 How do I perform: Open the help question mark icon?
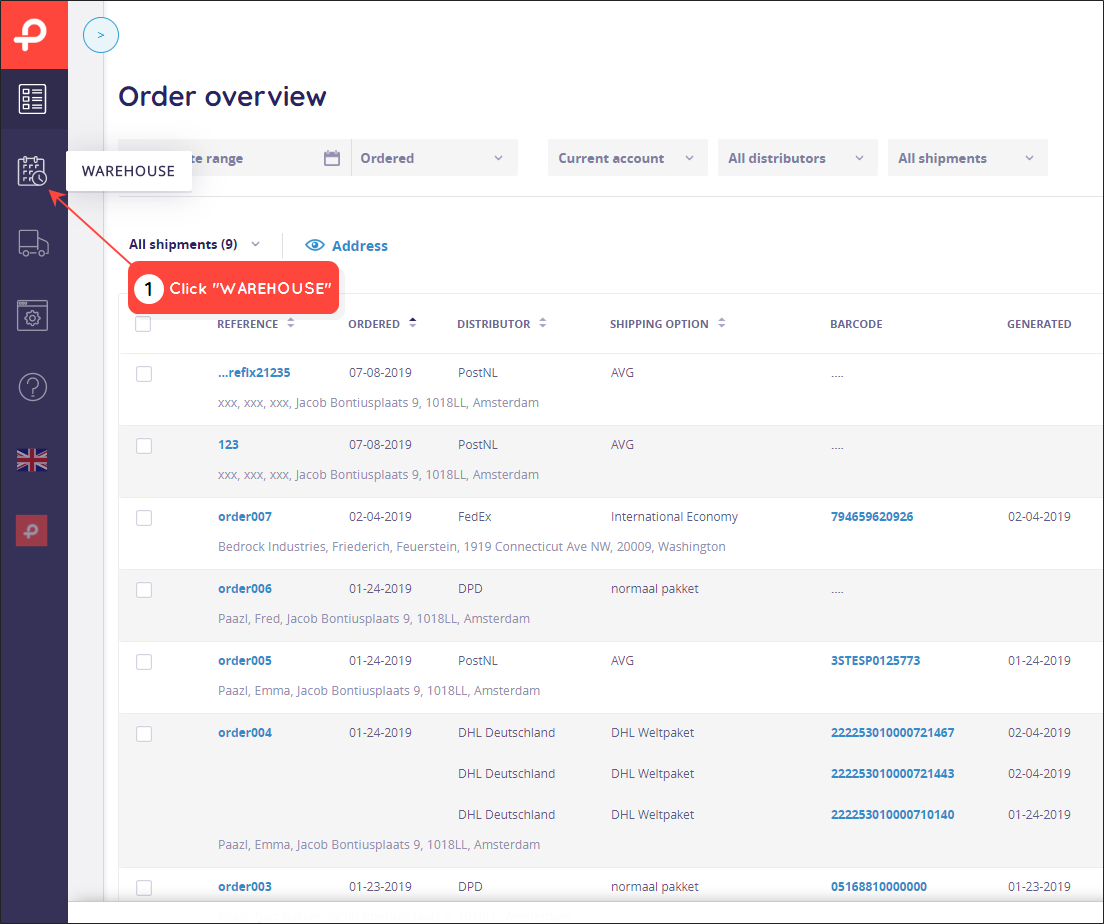[32, 387]
